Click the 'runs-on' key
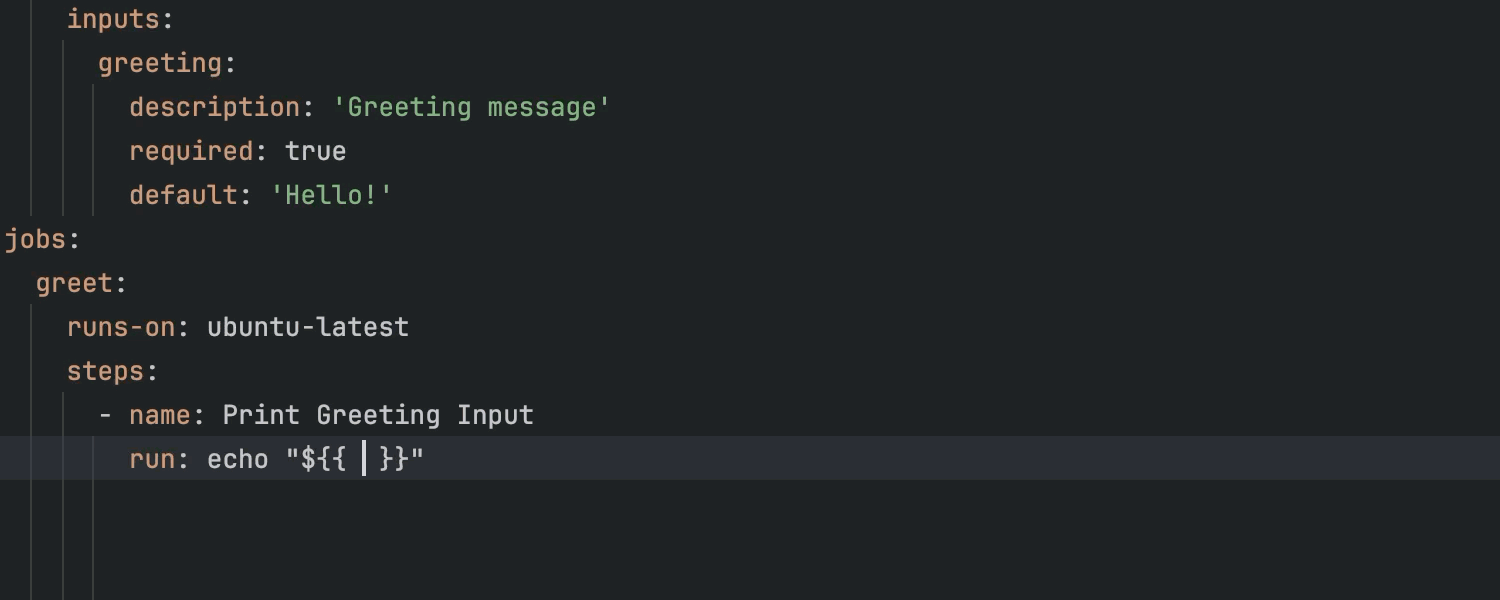1500x600 pixels. pyautogui.click(x=121, y=328)
